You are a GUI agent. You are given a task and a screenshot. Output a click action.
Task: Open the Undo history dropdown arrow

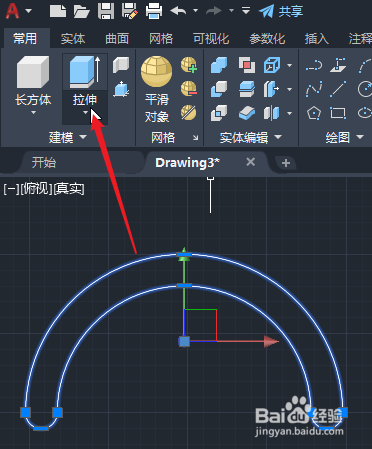196,11
